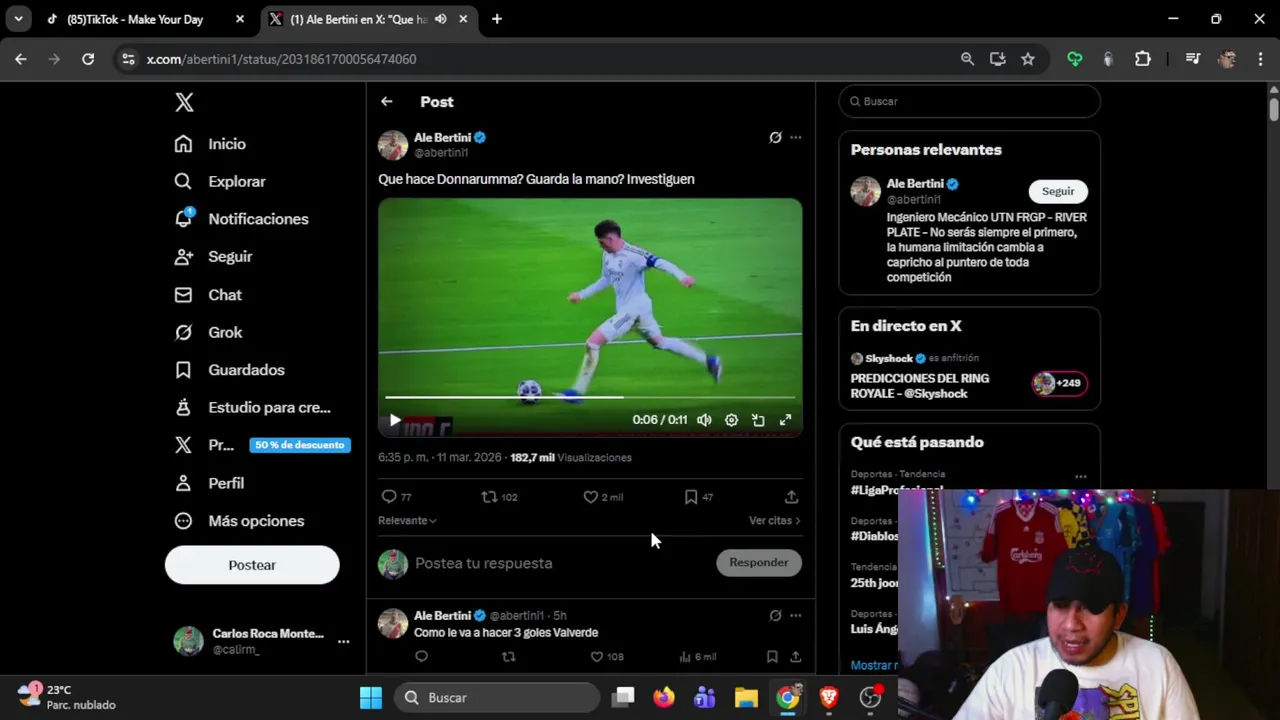
Task: Open the tab search dropdown
Action: point(18,19)
